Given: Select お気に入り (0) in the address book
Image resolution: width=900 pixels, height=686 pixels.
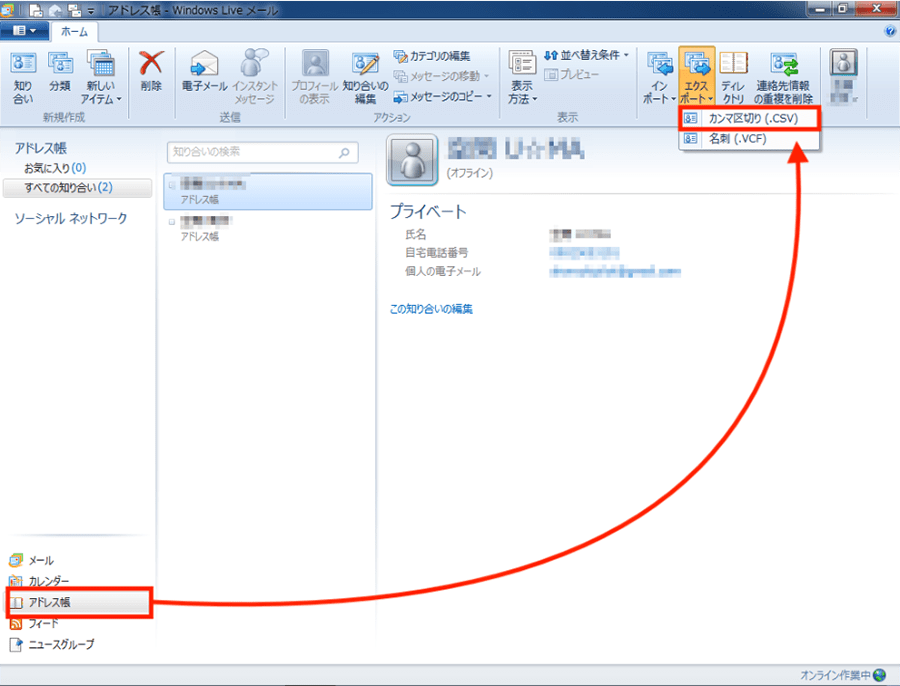Looking at the screenshot, I should click(55, 168).
